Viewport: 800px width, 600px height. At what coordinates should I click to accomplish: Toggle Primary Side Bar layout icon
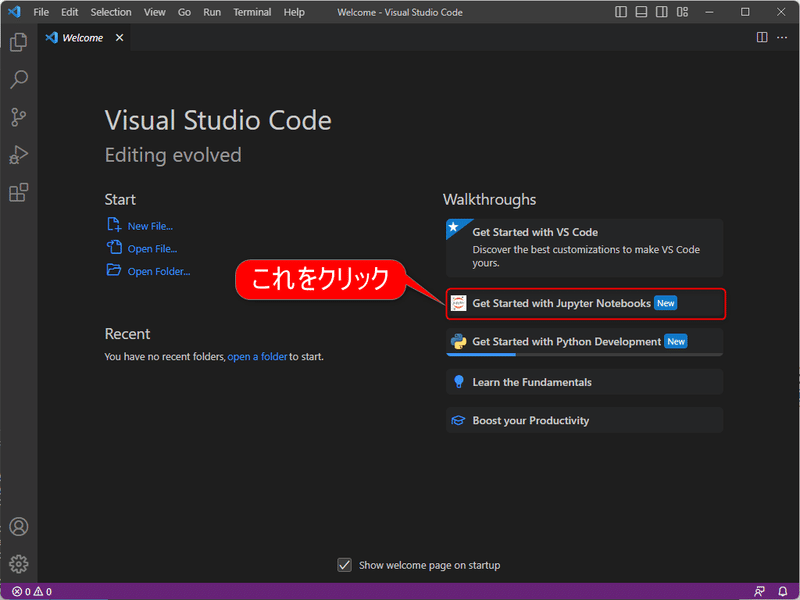[x=621, y=12]
